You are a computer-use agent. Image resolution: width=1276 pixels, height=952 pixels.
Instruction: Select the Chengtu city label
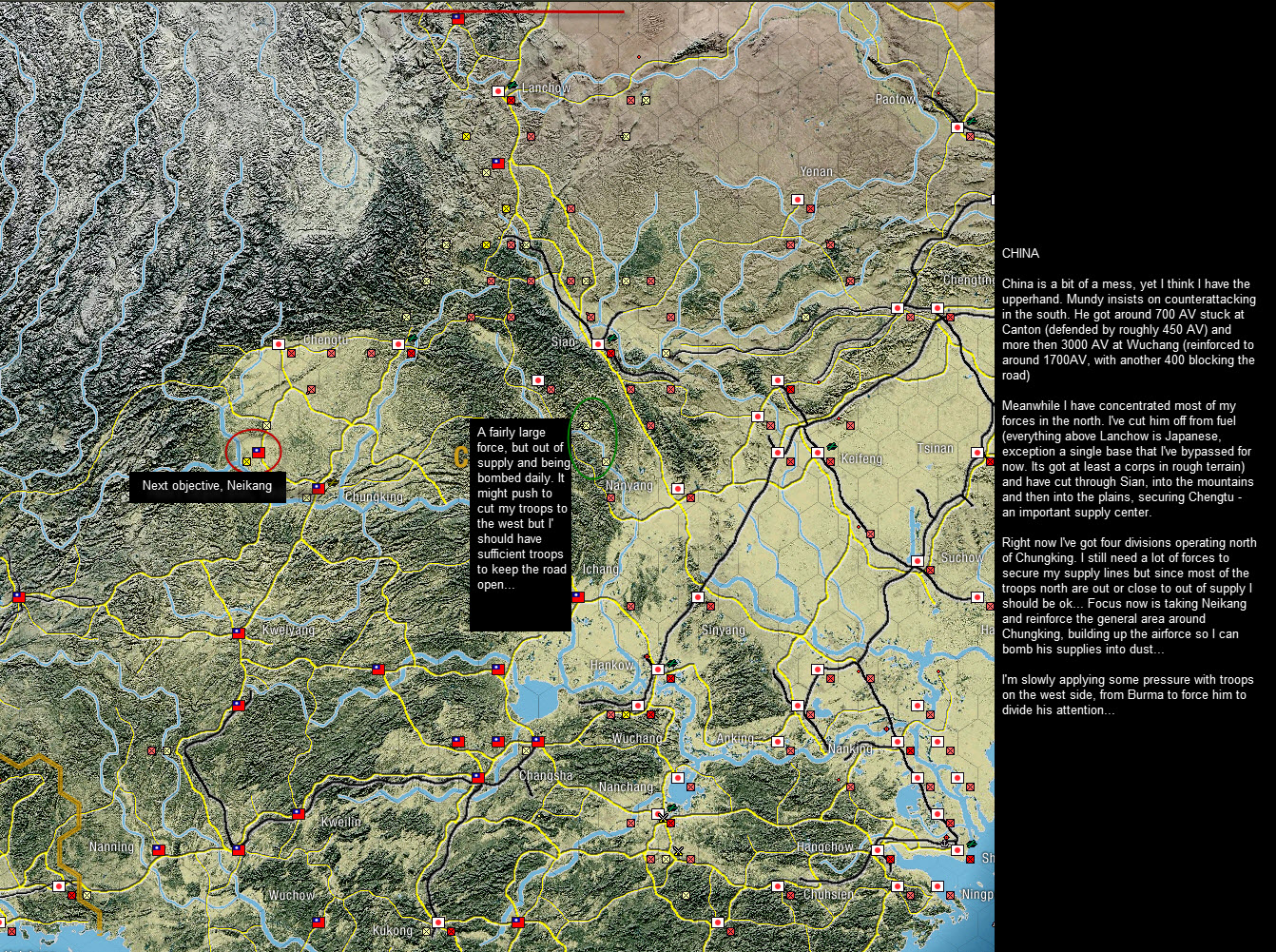325,340
